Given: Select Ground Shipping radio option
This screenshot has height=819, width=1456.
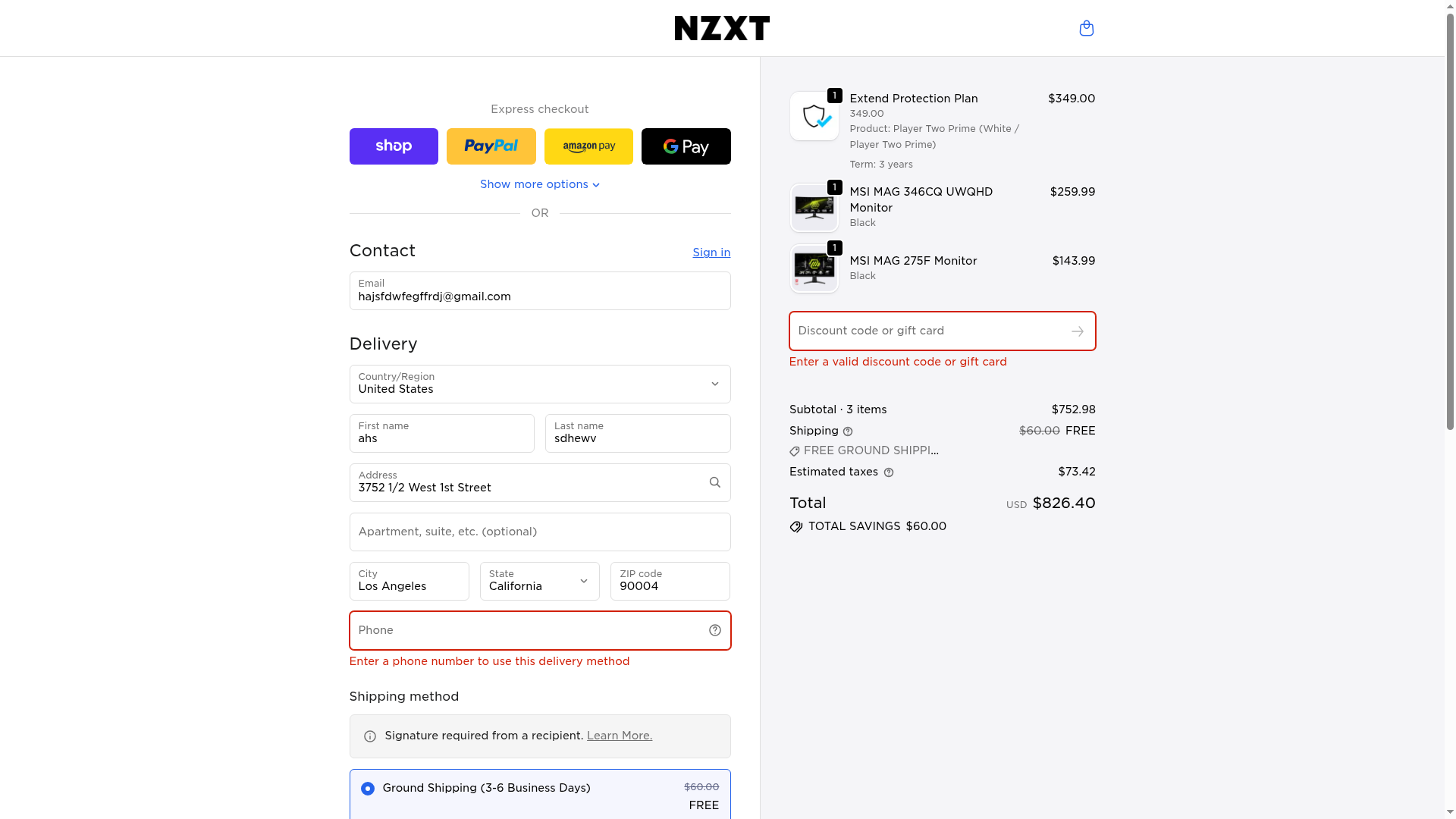Looking at the screenshot, I should click(368, 789).
